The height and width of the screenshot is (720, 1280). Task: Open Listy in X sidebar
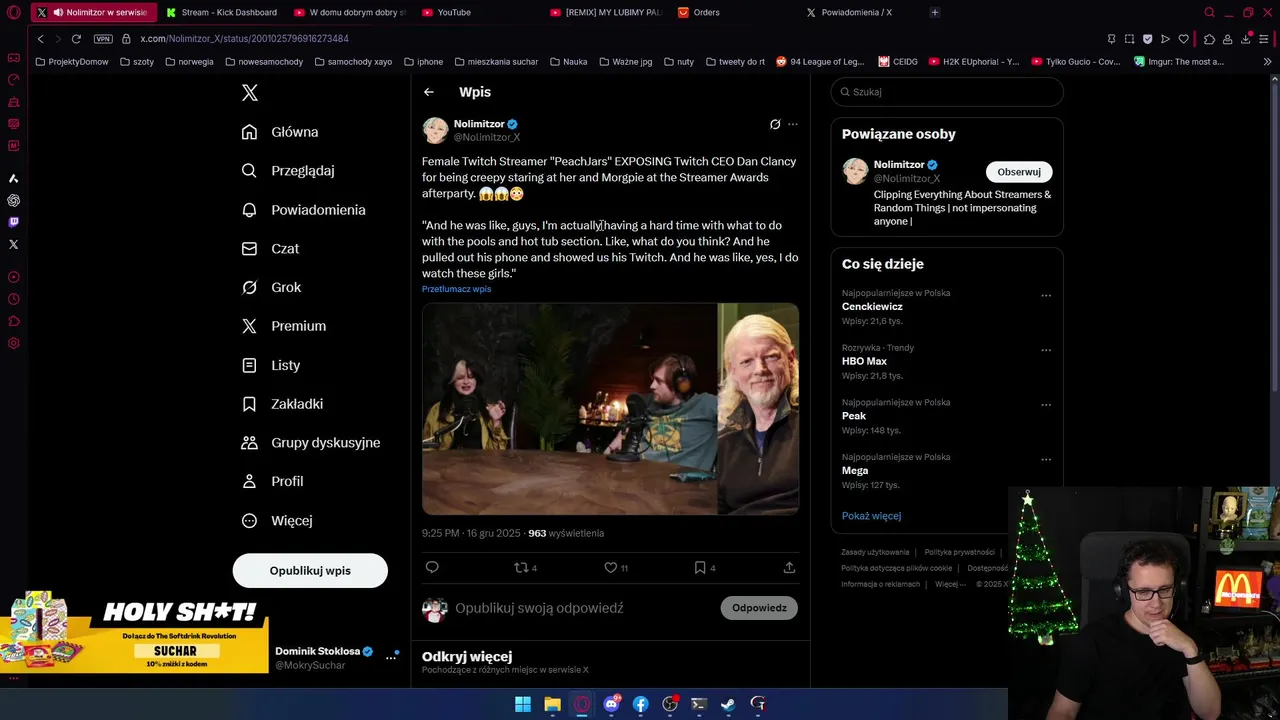tap(271, 365)
